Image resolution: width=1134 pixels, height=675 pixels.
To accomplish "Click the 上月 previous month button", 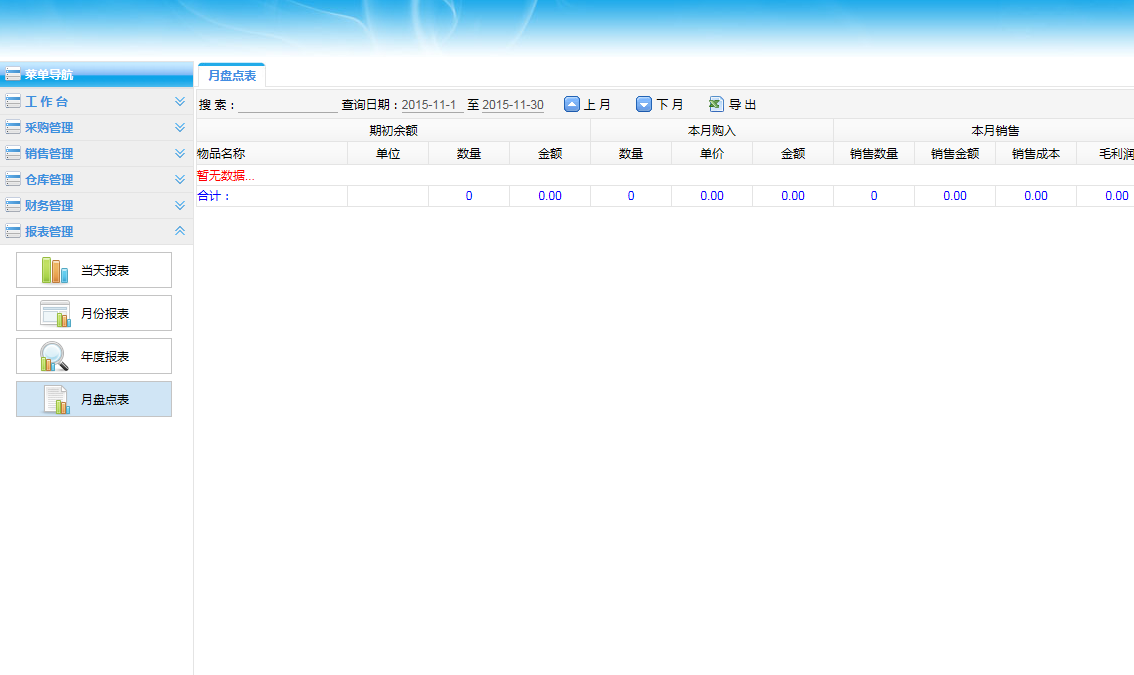I will tap(597, 105).
